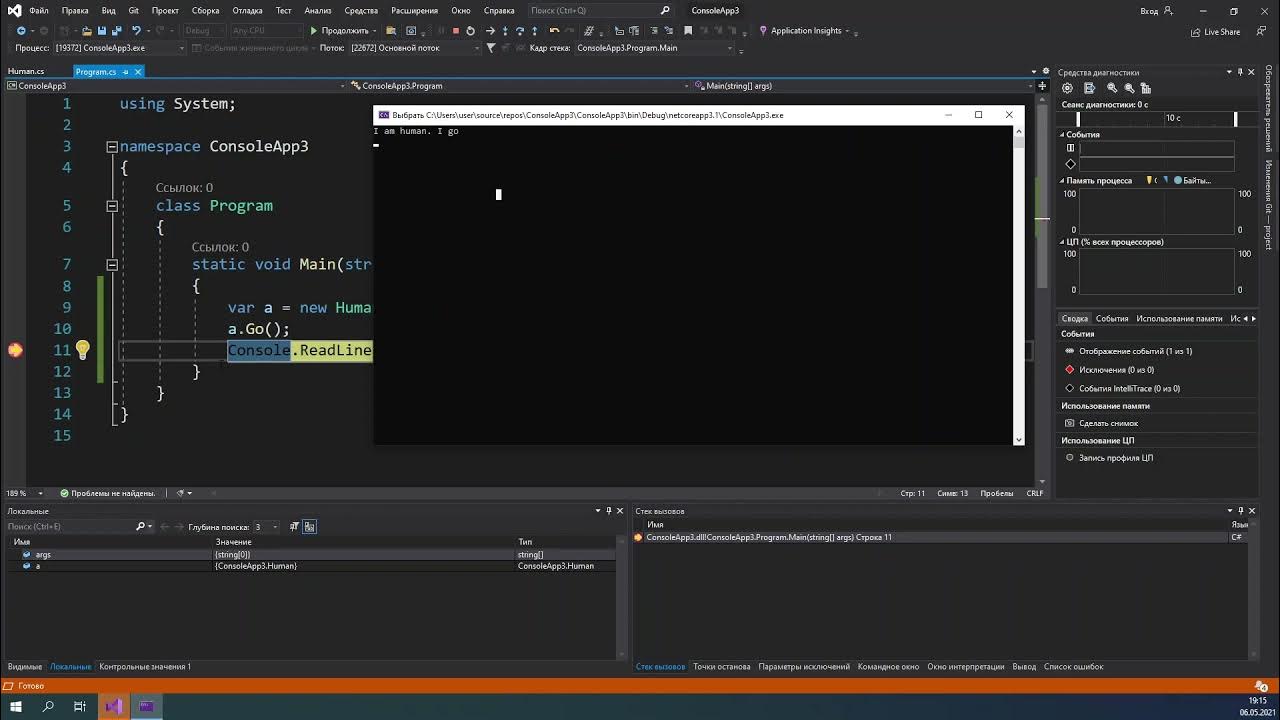Click the Open File folder icon

click(x=86, y=30)
